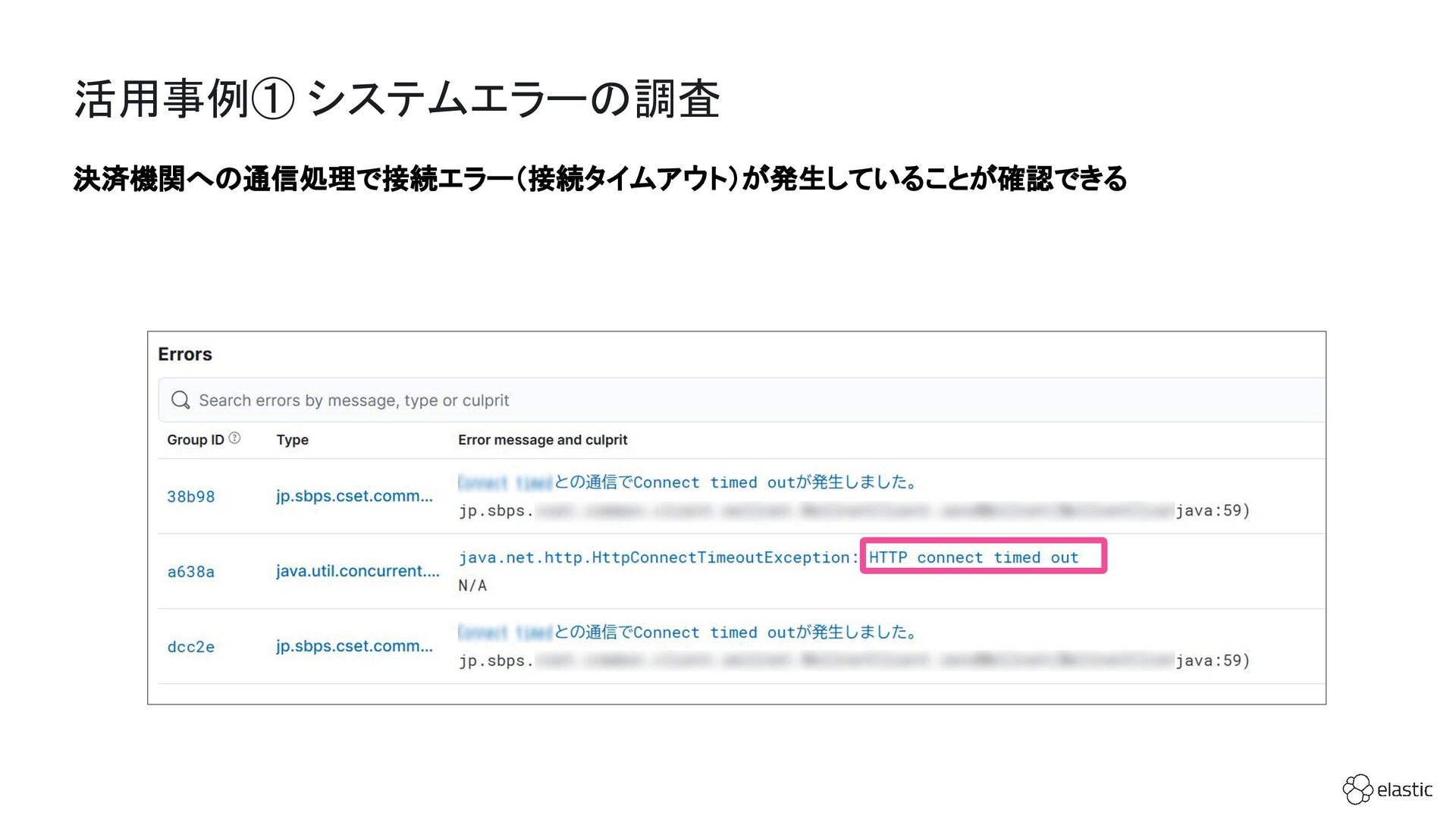This screenshot has width=1456, height=819.
Task: Click the elastic logo icon
Action: pyautogui.click(x=1357, y=789)
